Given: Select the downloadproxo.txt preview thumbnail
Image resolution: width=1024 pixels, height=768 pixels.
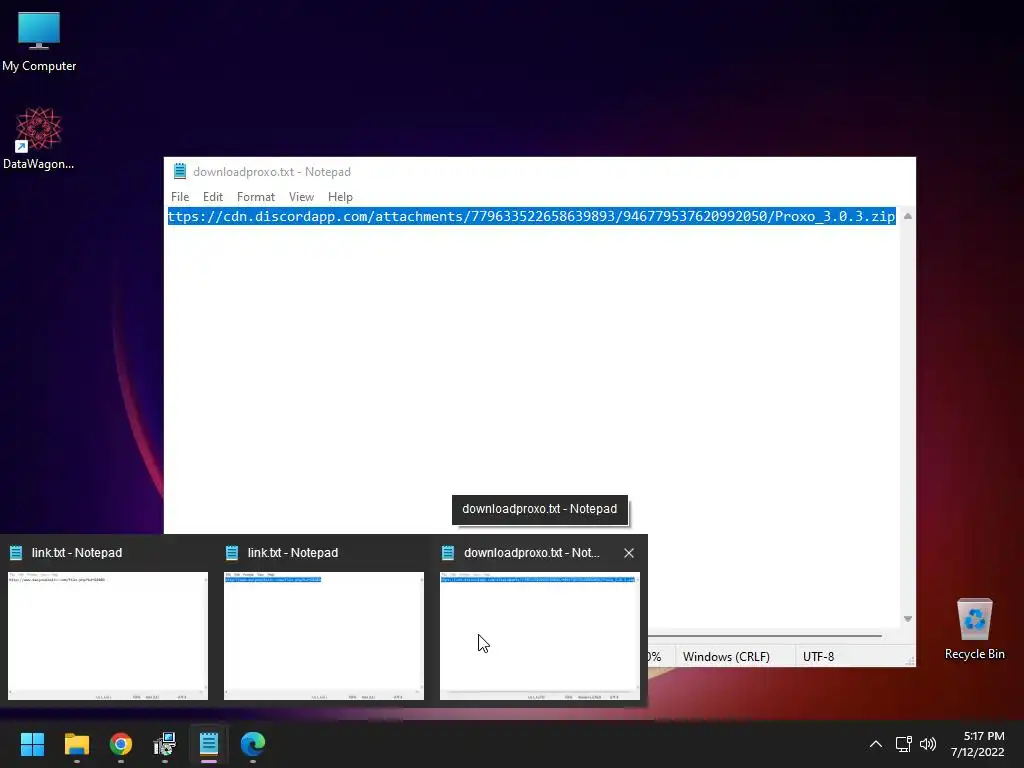Looking at the screenshot, I should click(540, 635).
